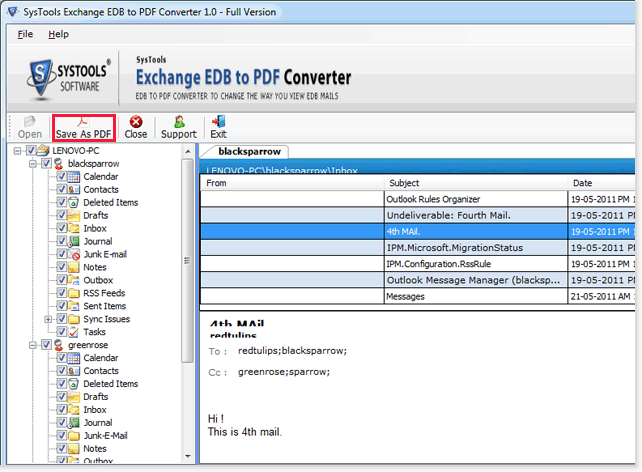Sort by the Subject column header
This screenshot has width=642, height=472.
[476, 183]
